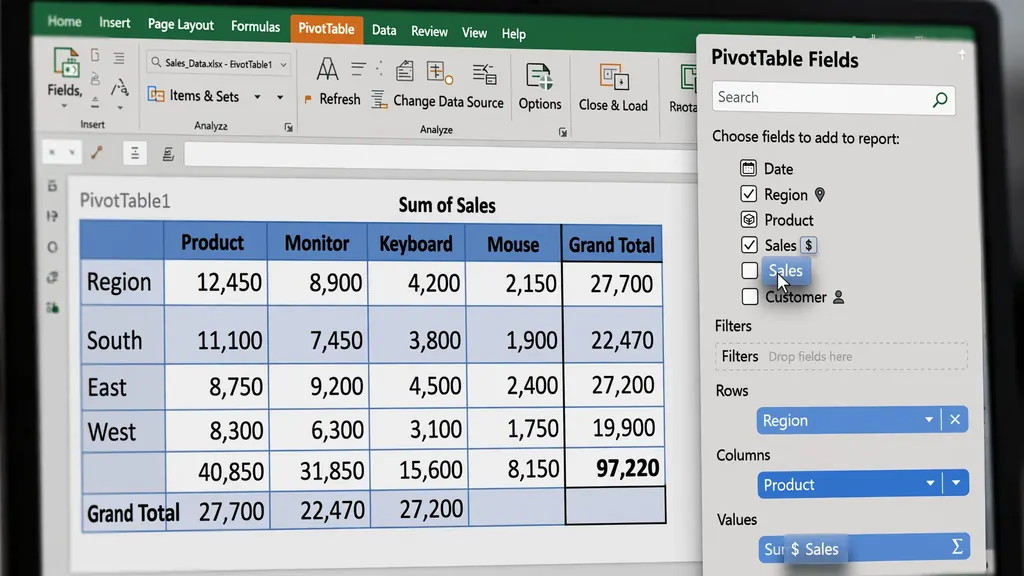Select the East row label
The image size is (1024, 576).
point(123,387)
